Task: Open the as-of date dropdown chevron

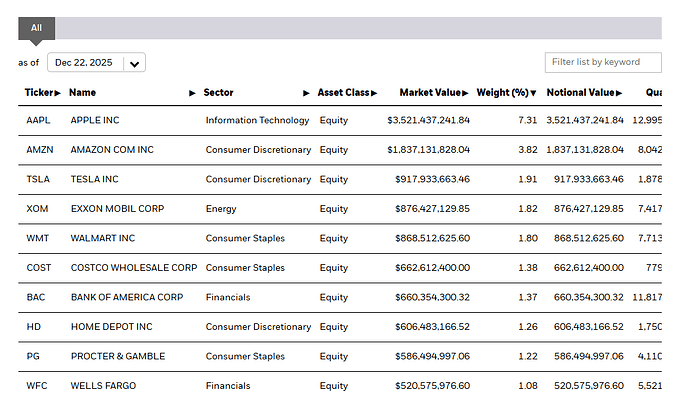Action: (x=135, y=63)
